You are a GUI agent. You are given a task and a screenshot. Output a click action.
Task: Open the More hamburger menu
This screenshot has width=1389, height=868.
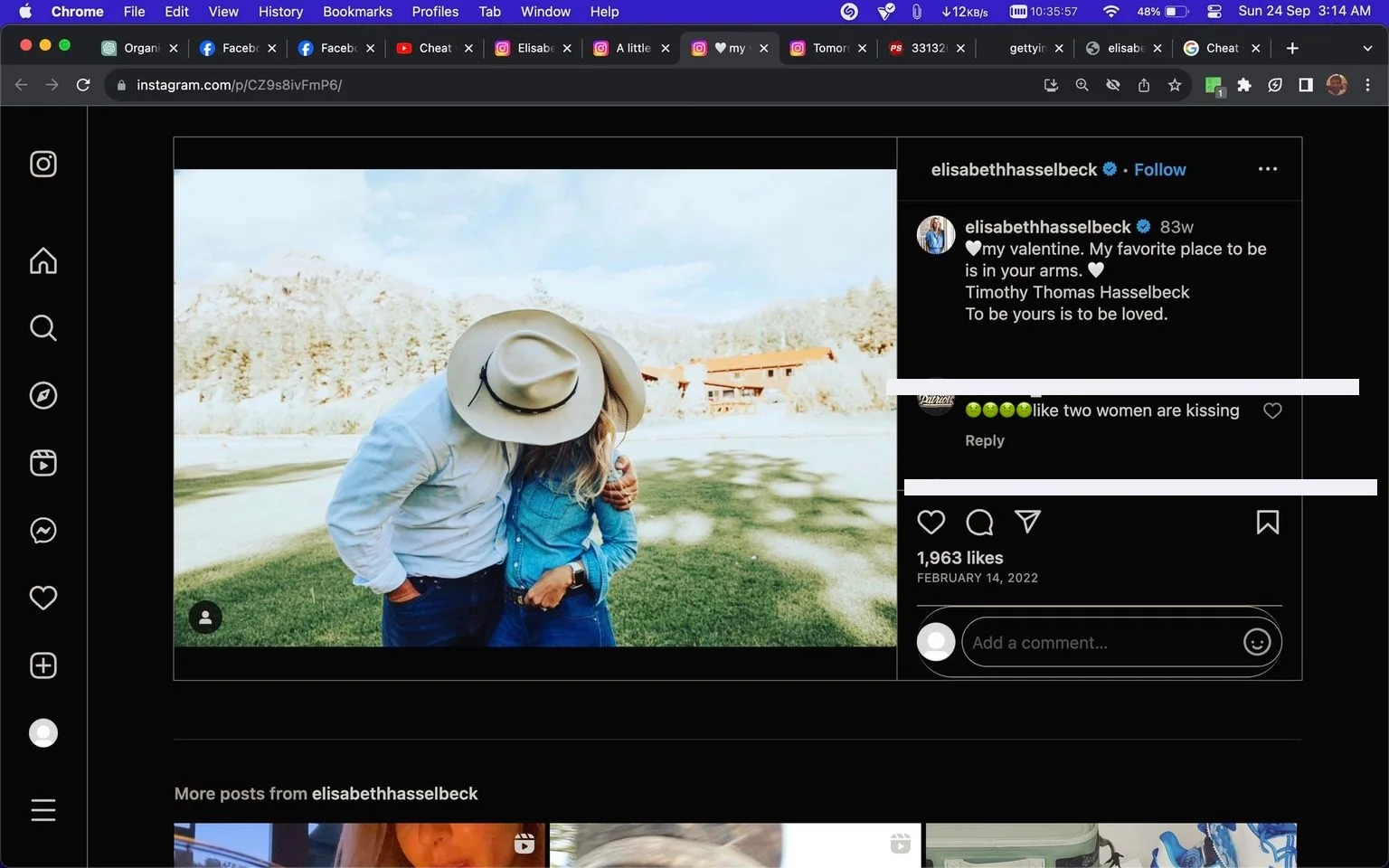pos(43,810)
